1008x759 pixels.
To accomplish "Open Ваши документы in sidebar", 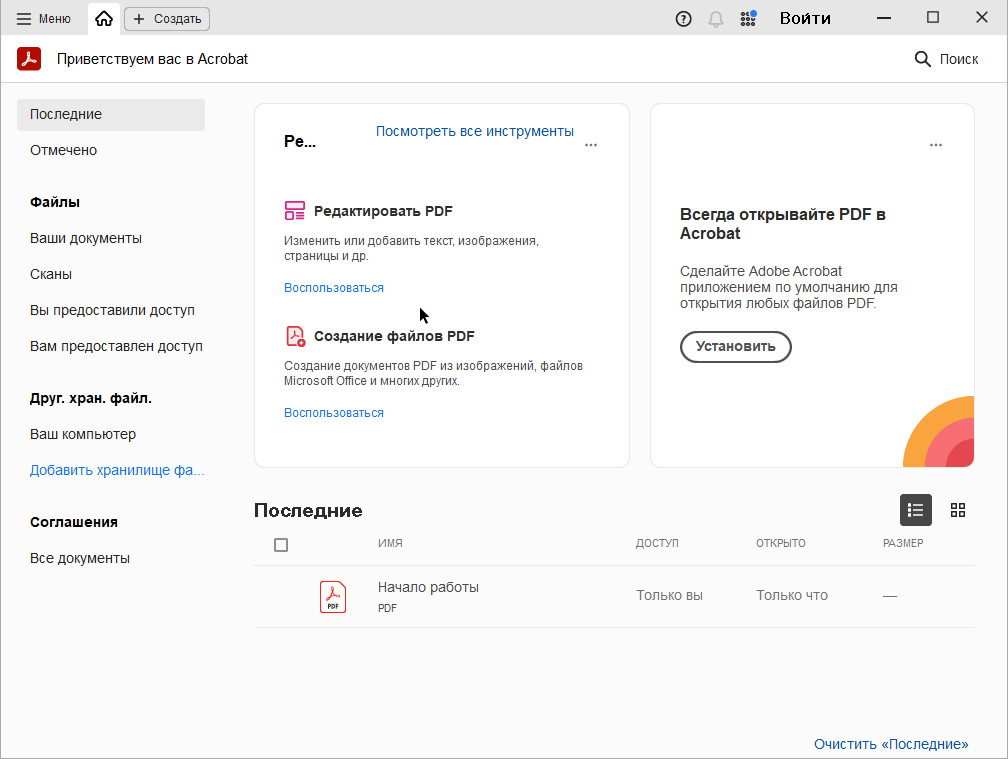I will click(x=86, y=238).
